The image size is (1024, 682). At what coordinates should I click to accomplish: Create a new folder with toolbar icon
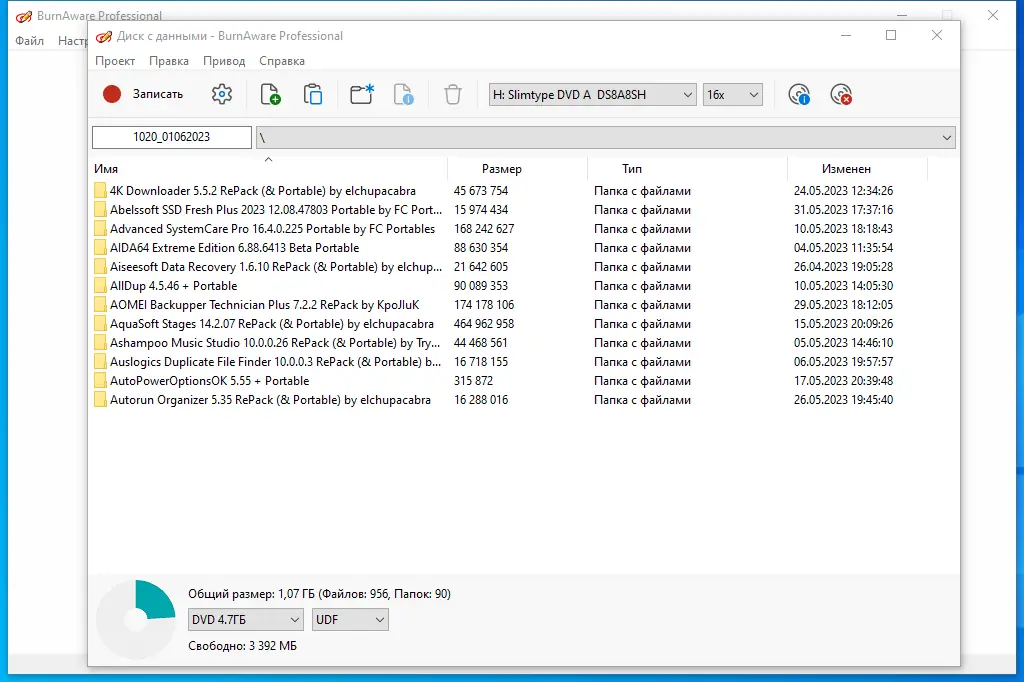[x=361, y=94]
